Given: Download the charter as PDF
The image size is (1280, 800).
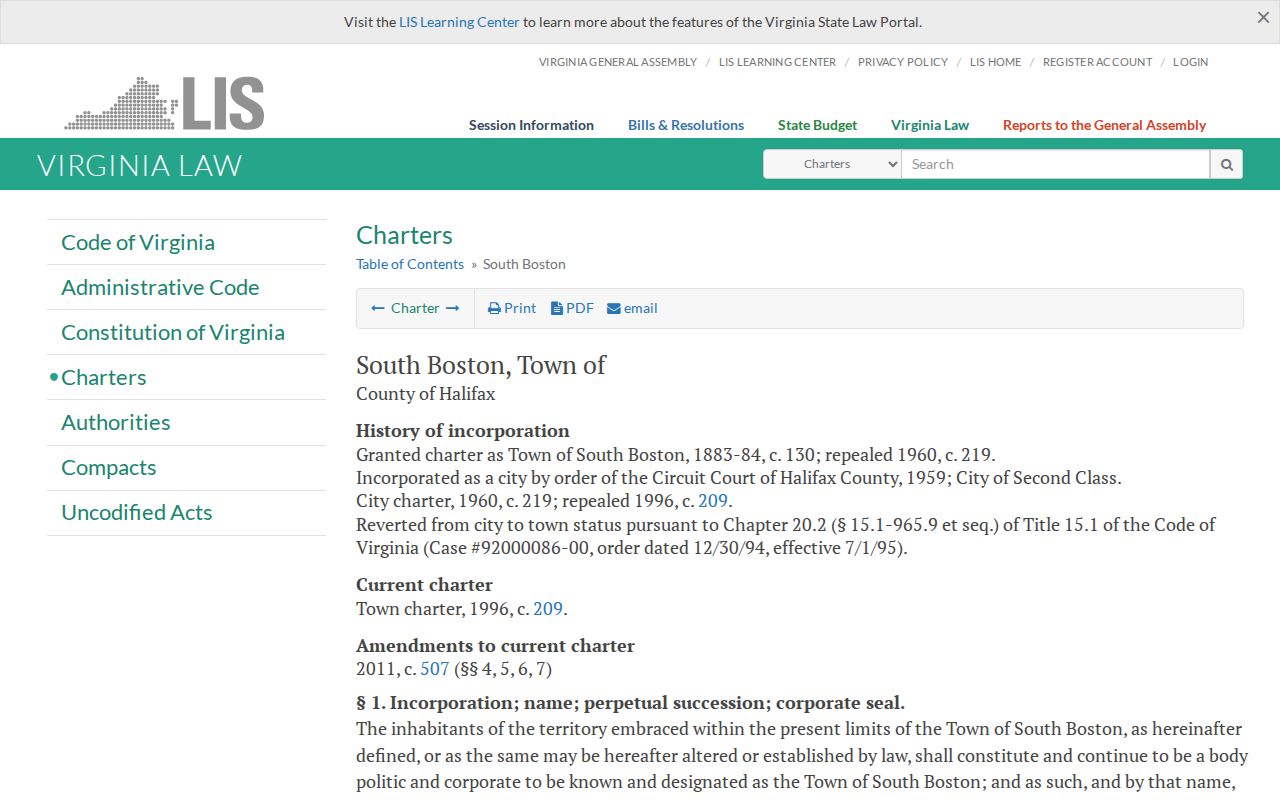Looking at the screenshot, I should click(x=572, y=308).
